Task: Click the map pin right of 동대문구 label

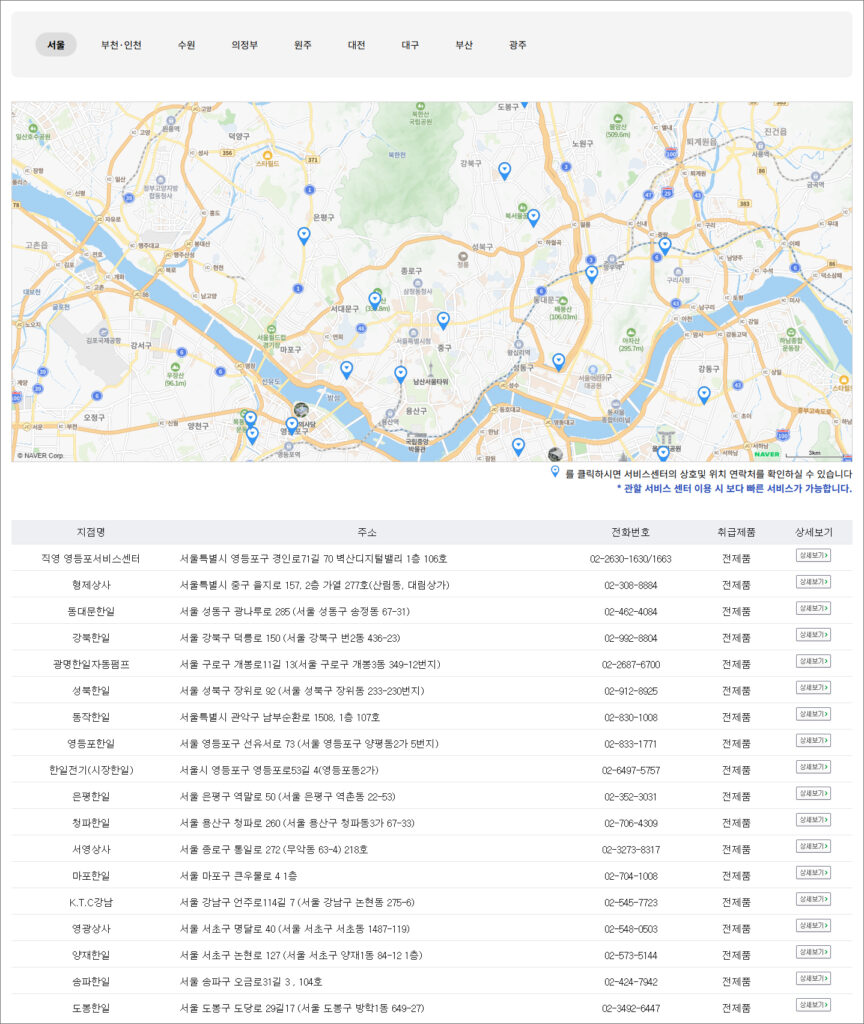Action: coord(591,273)
